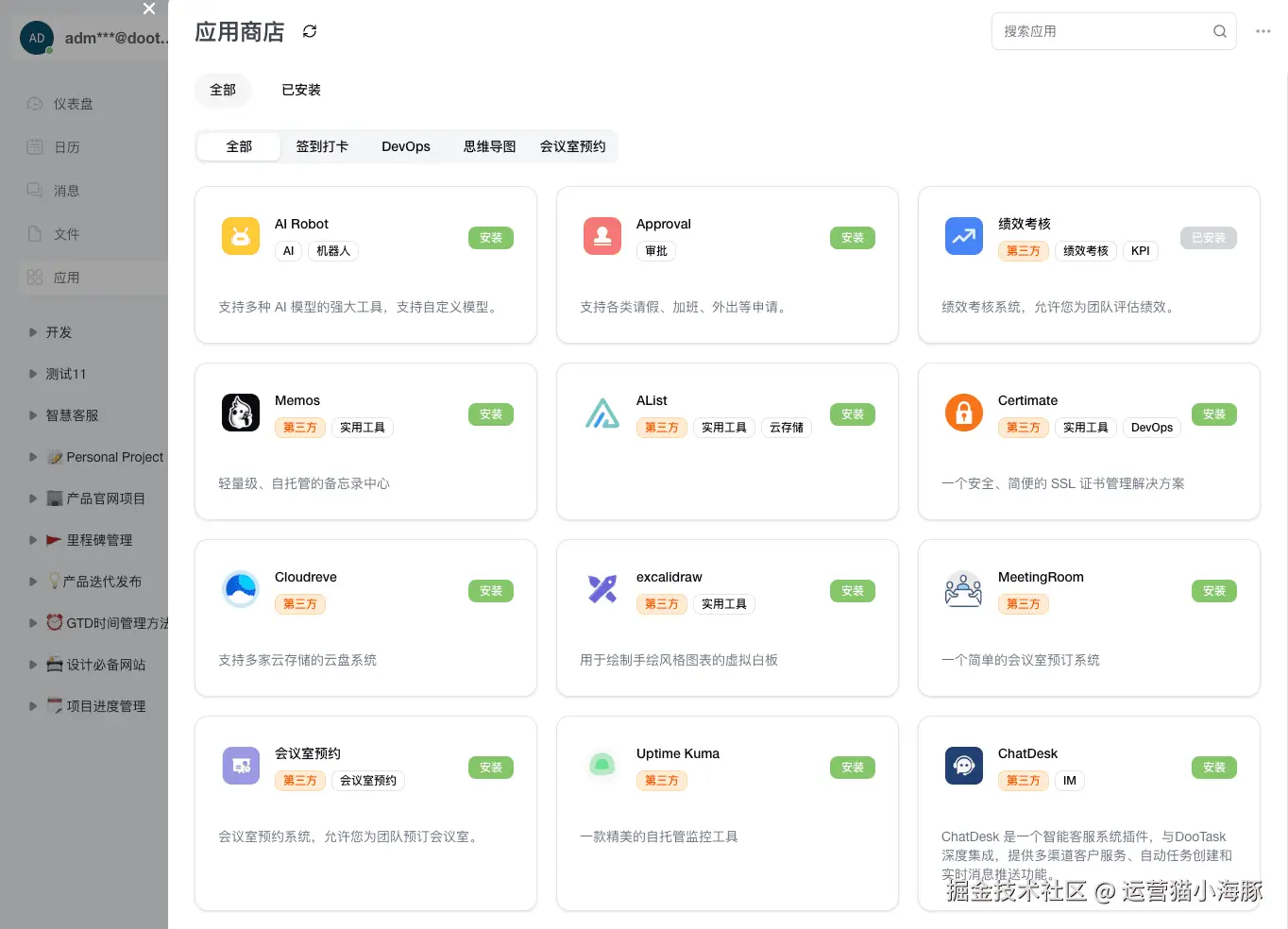Expand the 智慧客服 project triangle
The image size is (1288, 929).
point(33,415)
